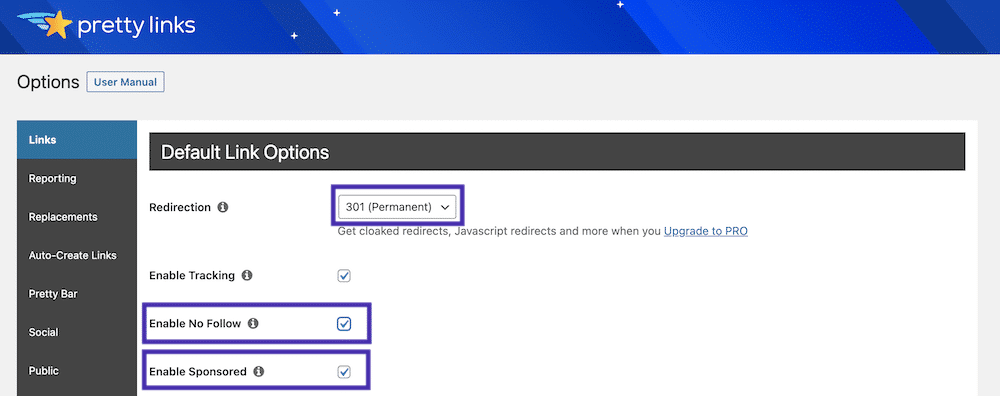Go to the Pretty Bar tab

coord(77,294)
